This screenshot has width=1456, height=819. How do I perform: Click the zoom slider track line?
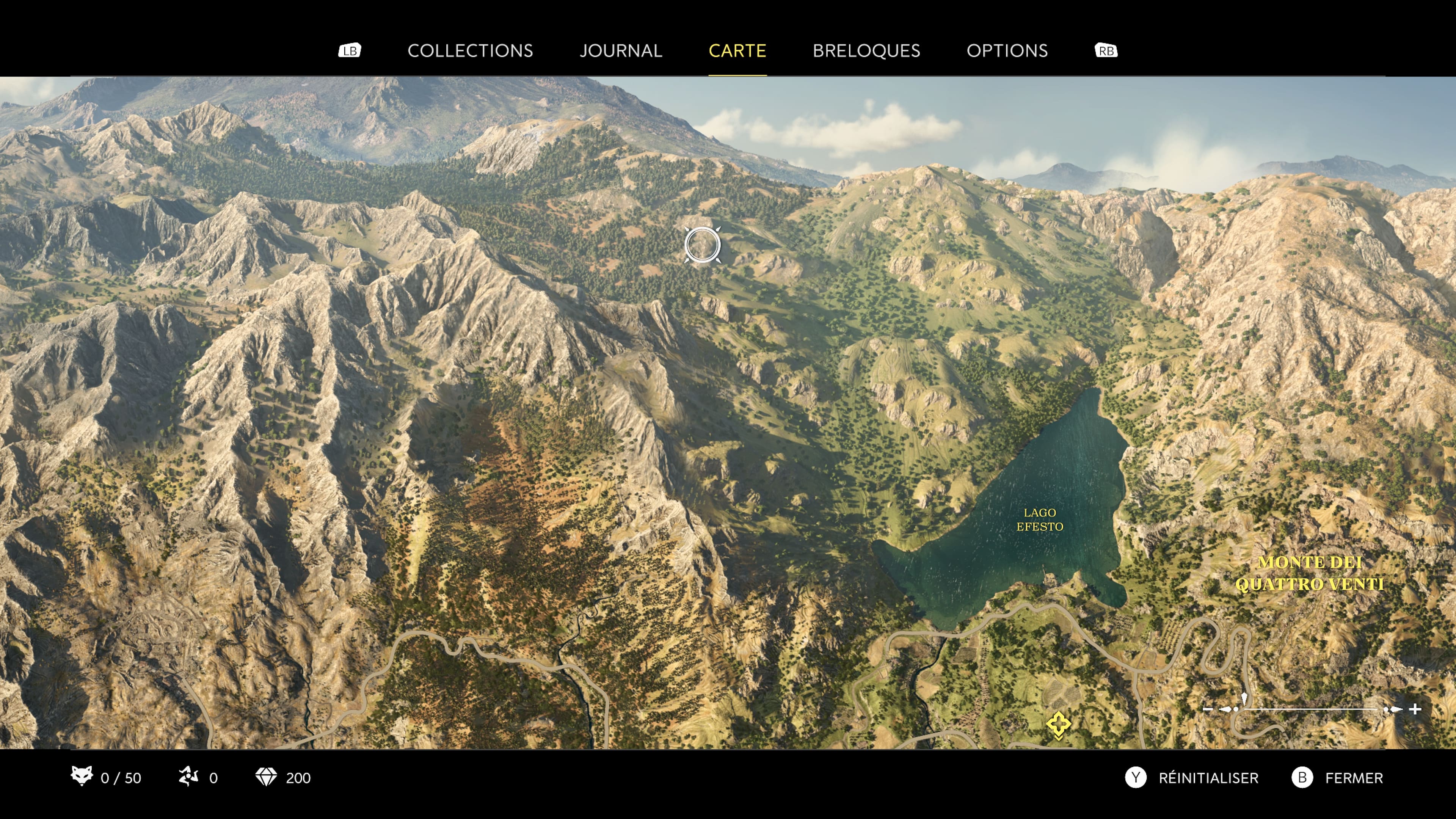point(1311,709)
